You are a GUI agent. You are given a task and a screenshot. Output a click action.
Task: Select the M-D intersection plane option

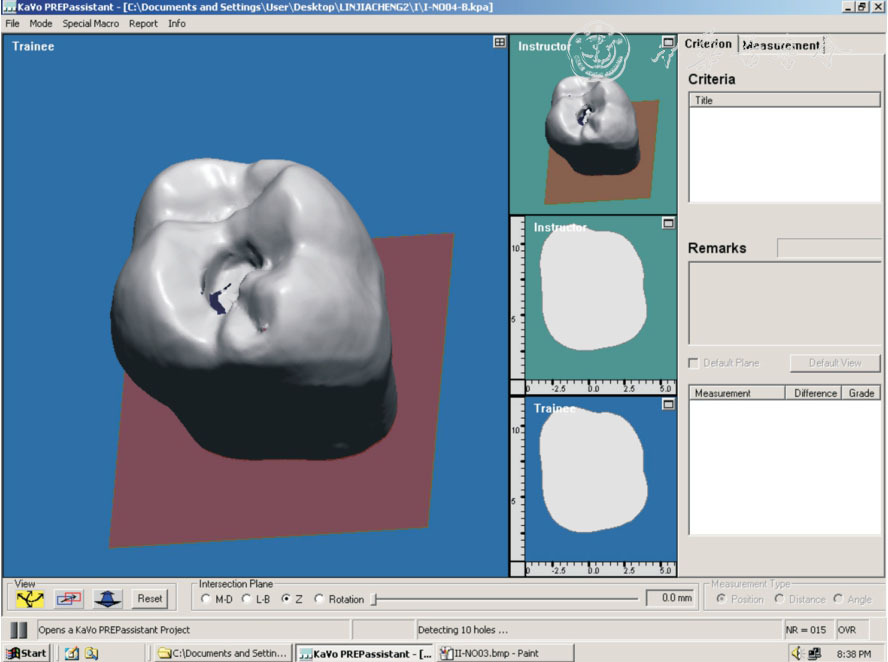[x=207, y=599]
